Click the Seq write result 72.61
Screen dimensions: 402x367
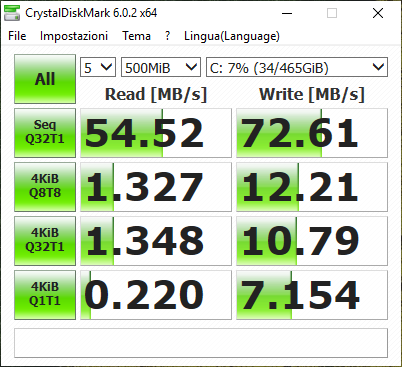click(312, 133)
